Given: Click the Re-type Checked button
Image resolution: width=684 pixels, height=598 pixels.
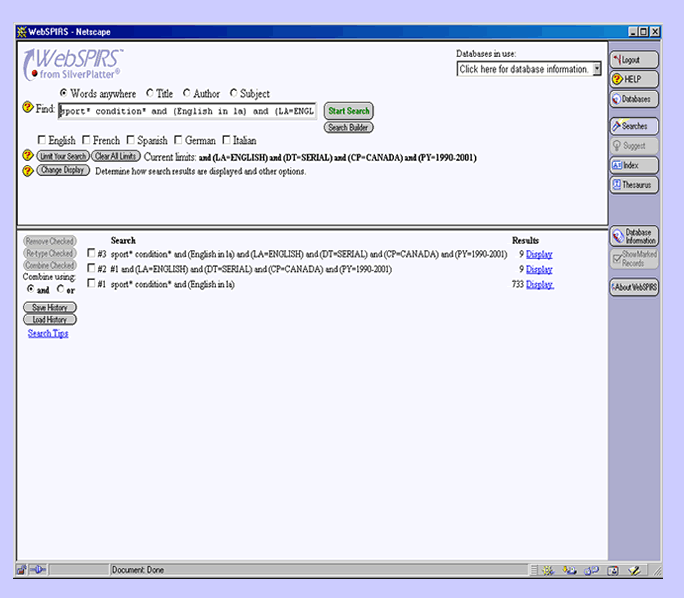Looking at the screenshot, I should (x=50, y=253).
